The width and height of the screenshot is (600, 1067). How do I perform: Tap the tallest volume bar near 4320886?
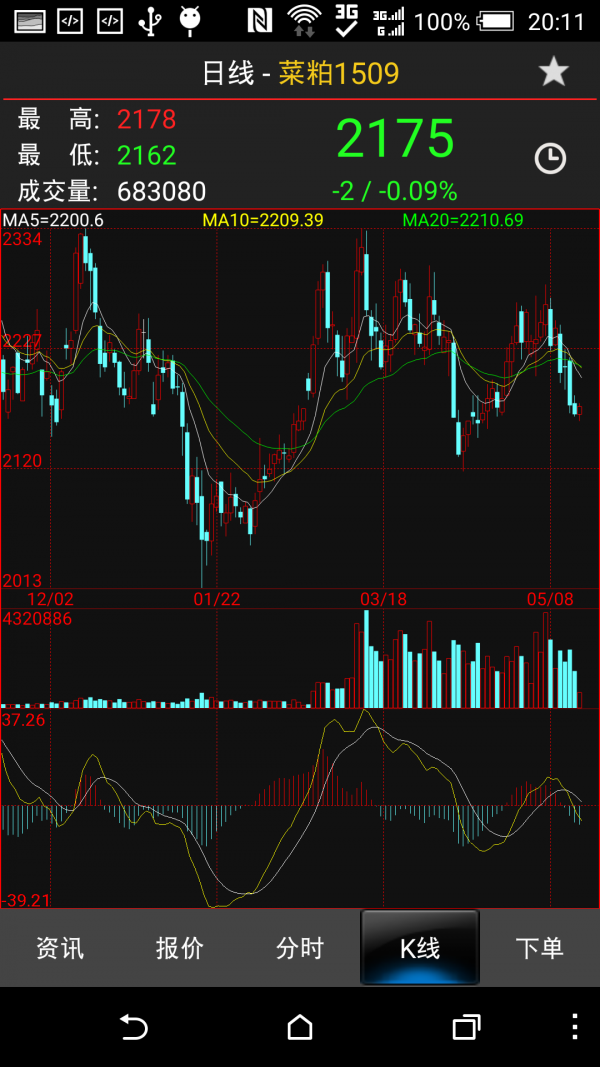(x=367, y=659)
